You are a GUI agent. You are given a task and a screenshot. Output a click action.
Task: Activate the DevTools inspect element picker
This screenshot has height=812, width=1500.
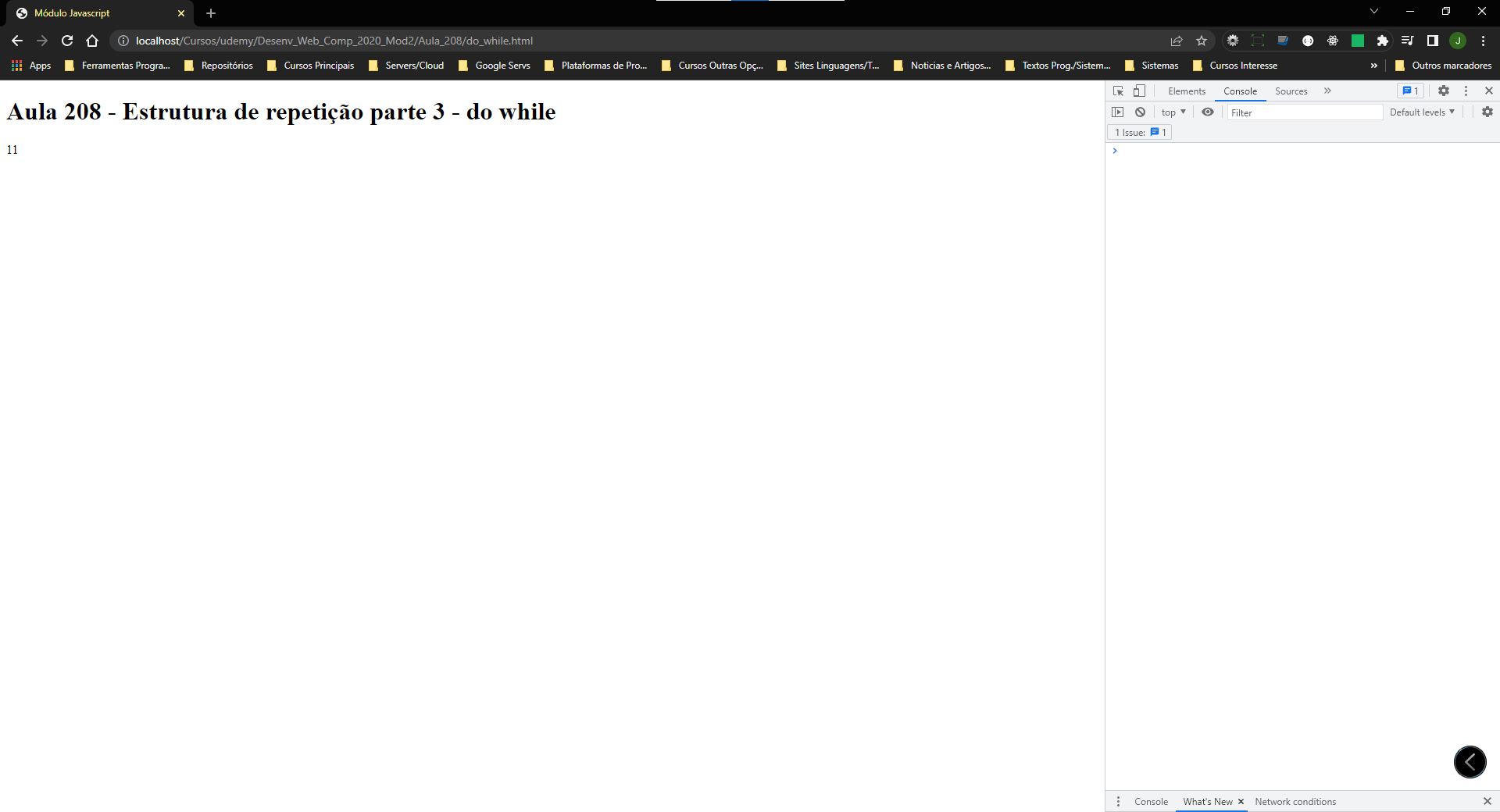pos(1118,91)
